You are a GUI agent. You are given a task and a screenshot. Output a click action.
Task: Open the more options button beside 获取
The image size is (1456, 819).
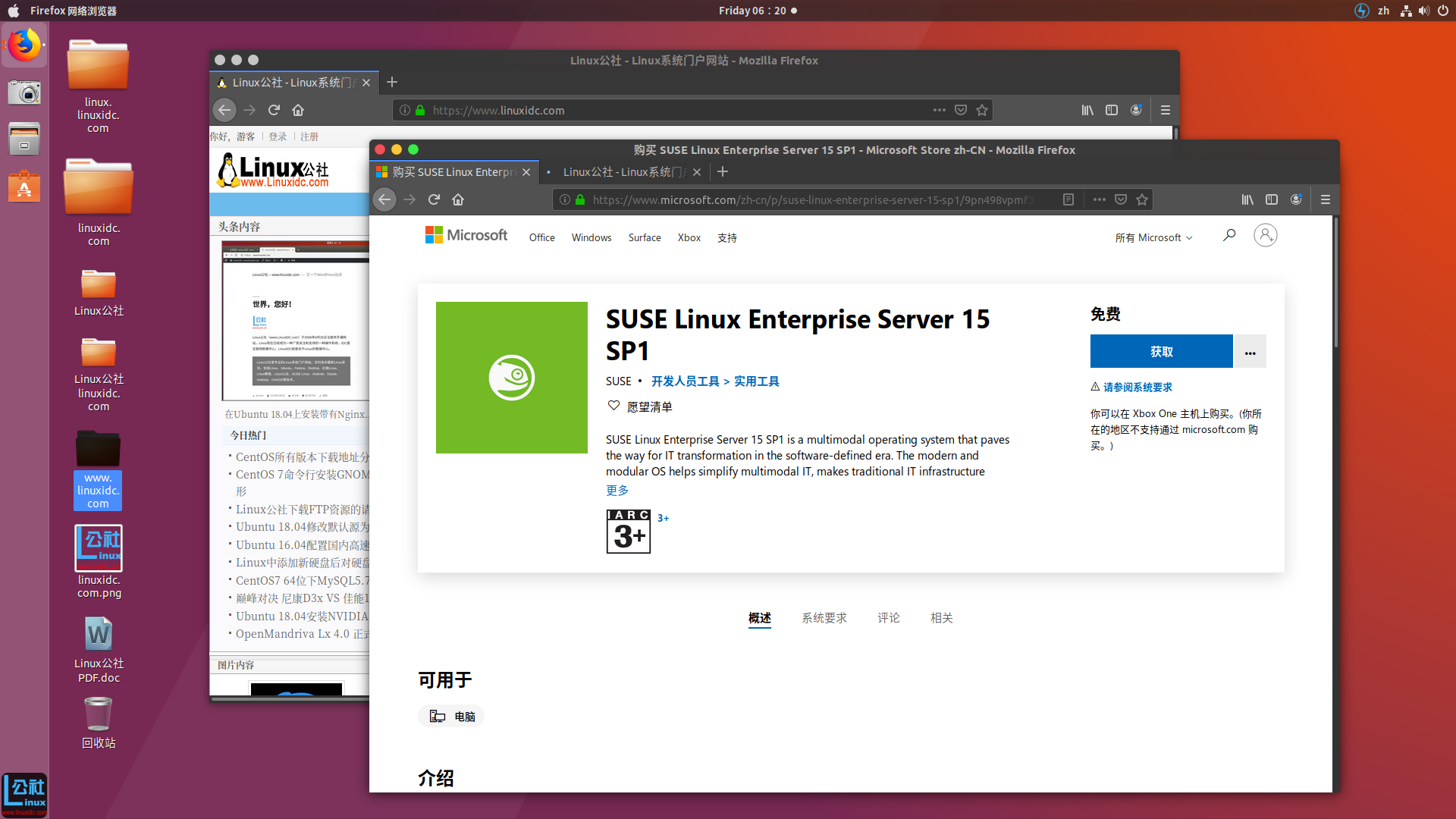[1250, 352]
